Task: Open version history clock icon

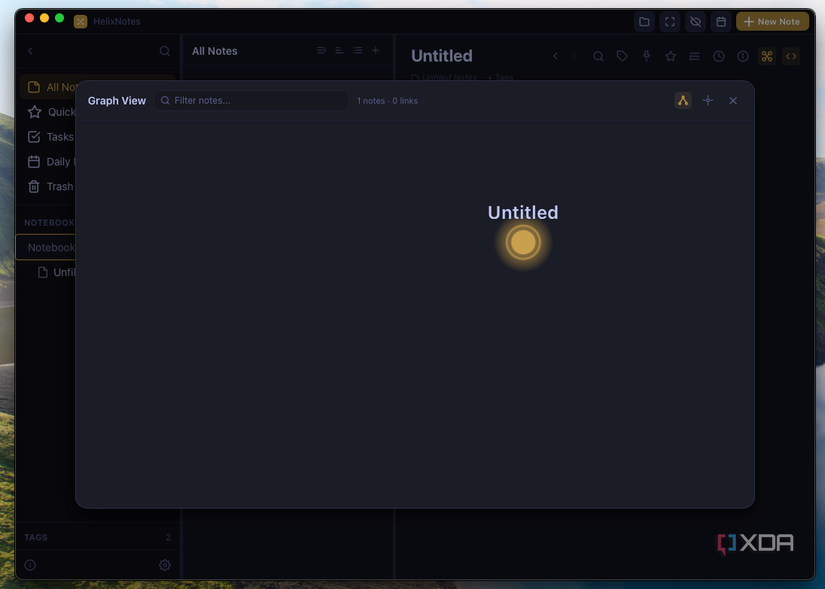Action: (719, 56)
